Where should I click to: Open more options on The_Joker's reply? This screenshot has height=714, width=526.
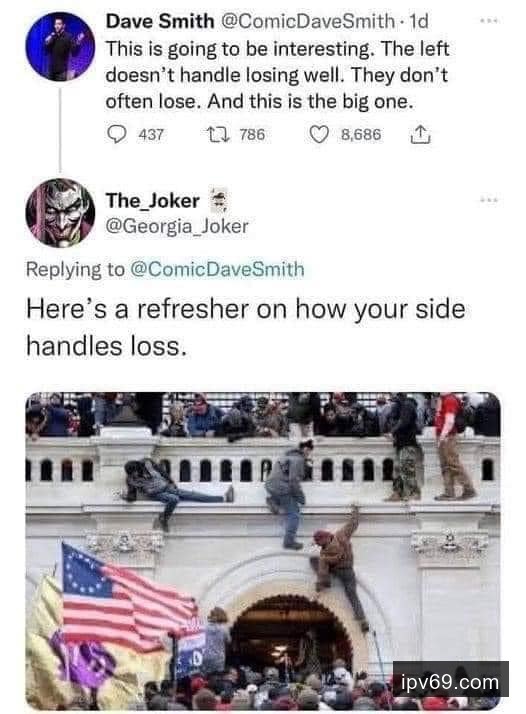pos(490,199)
